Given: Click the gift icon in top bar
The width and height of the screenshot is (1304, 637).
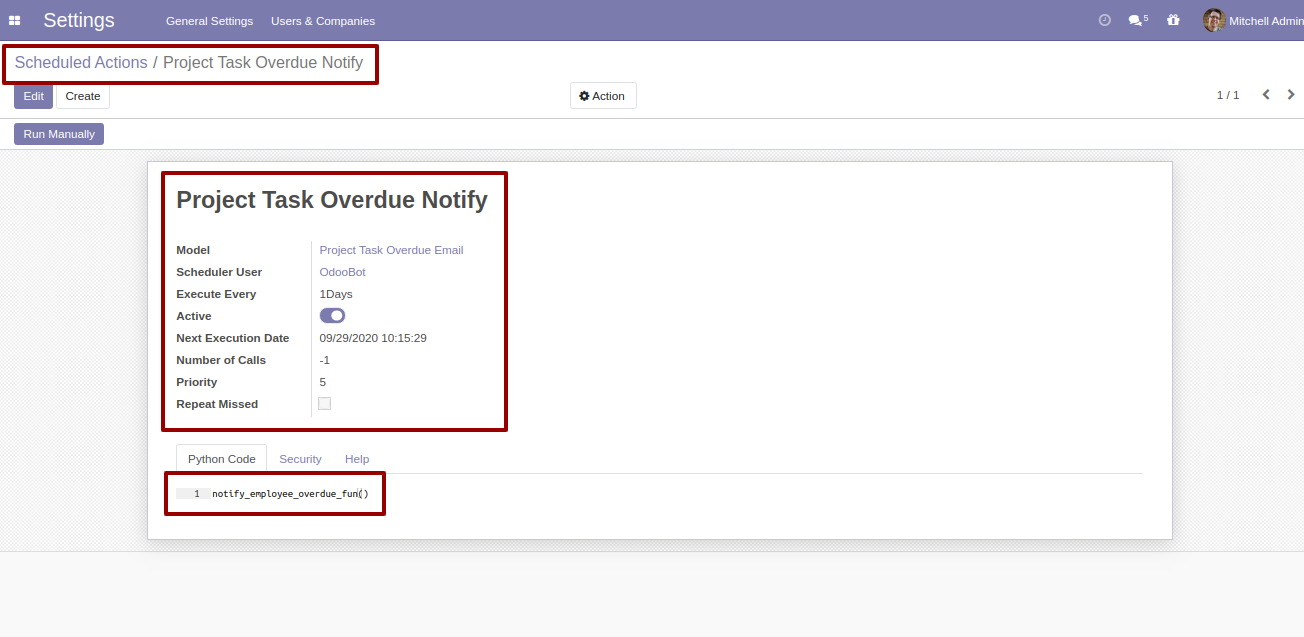Looking at the screenshot, I should (1173, 20).
